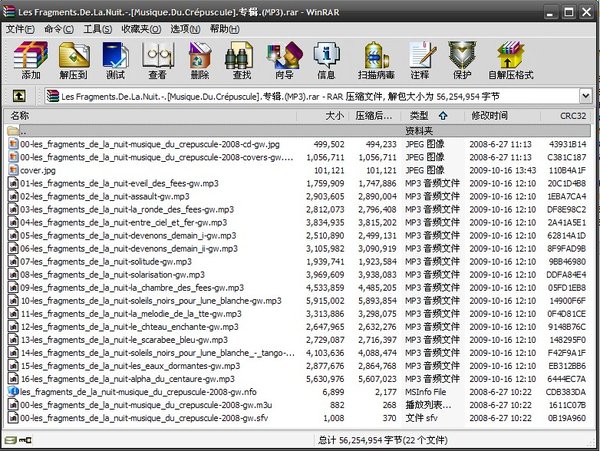This screenshot has width=600, height=451.
Task: Click the 删除 (Delete) toolbar icon
Action: [200, 60]
